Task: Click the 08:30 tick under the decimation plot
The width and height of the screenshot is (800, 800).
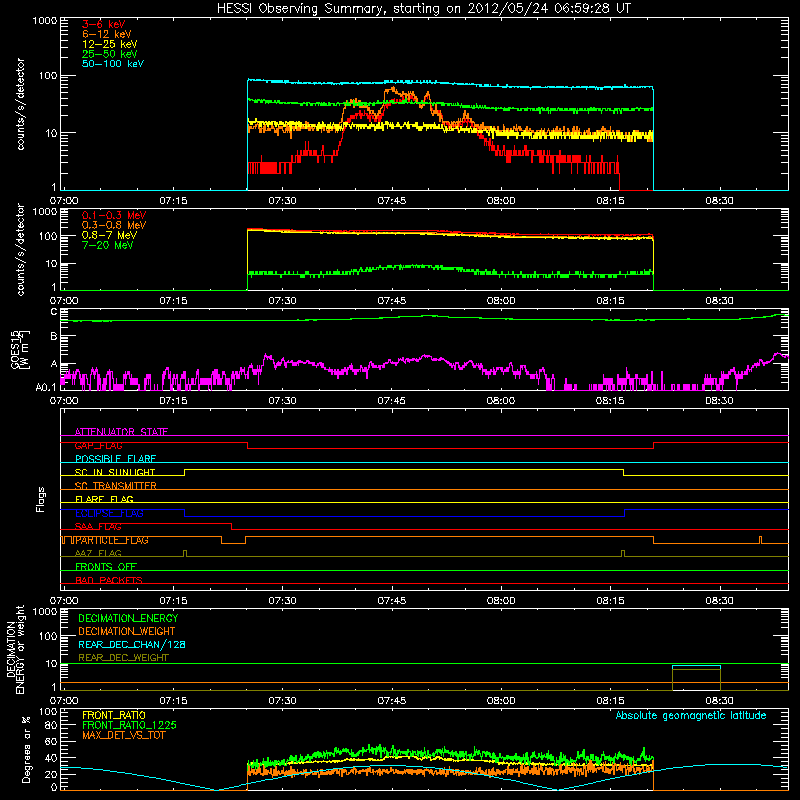Action: click(719, 701)
